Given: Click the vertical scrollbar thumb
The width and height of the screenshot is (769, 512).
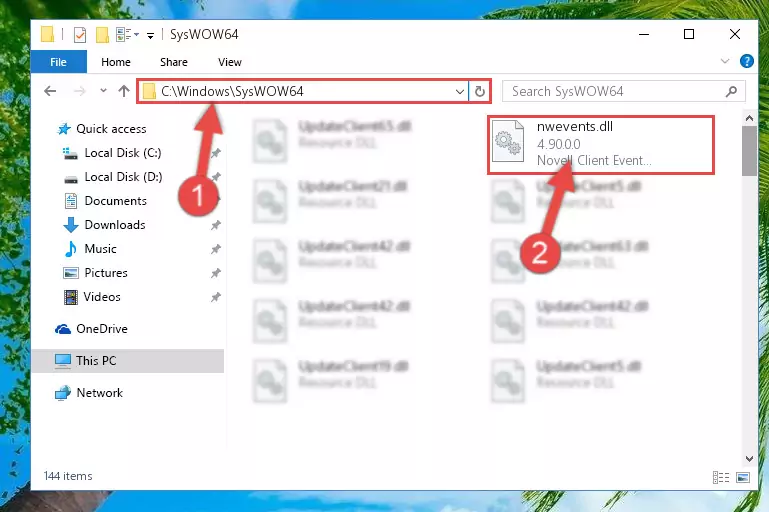Looking at the screenshot, I should [x=749, y=151].
